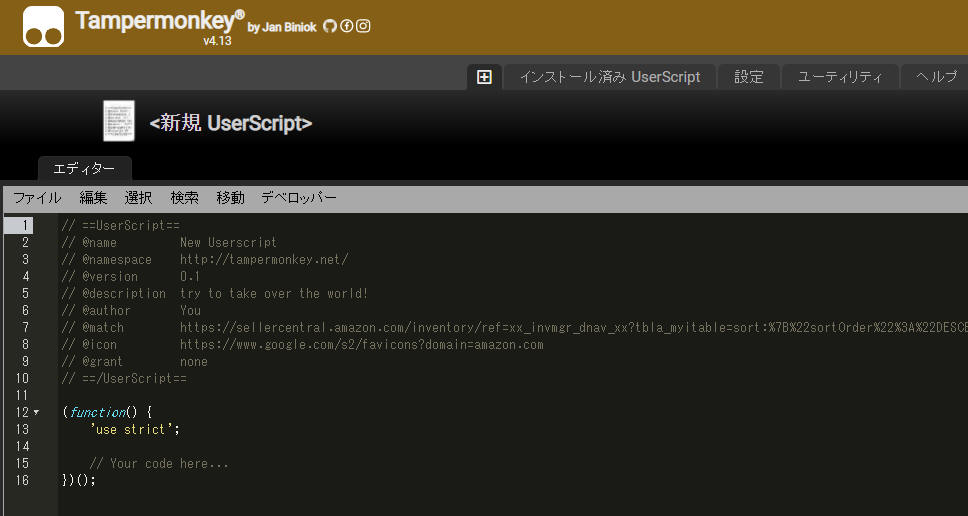968x516 pixels.
Task: Open the 検索 menu
Action: coord(185,198)
